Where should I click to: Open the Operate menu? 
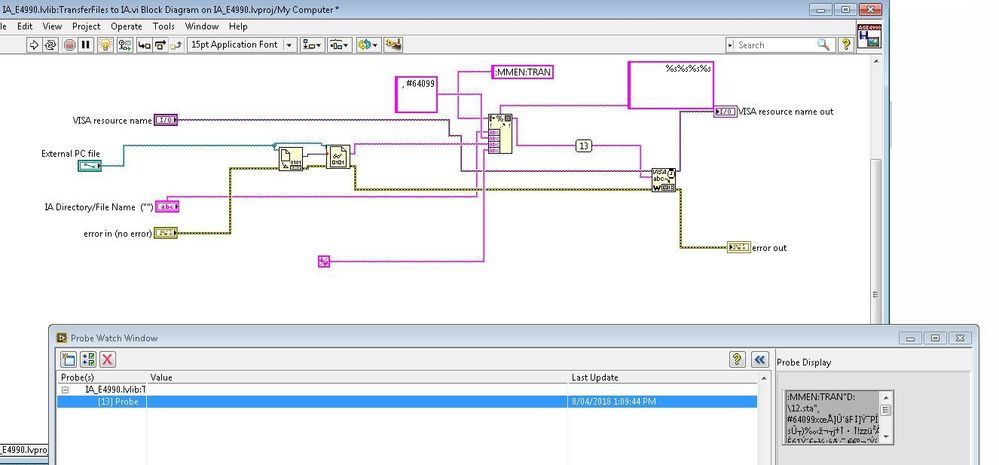[126, 26]
